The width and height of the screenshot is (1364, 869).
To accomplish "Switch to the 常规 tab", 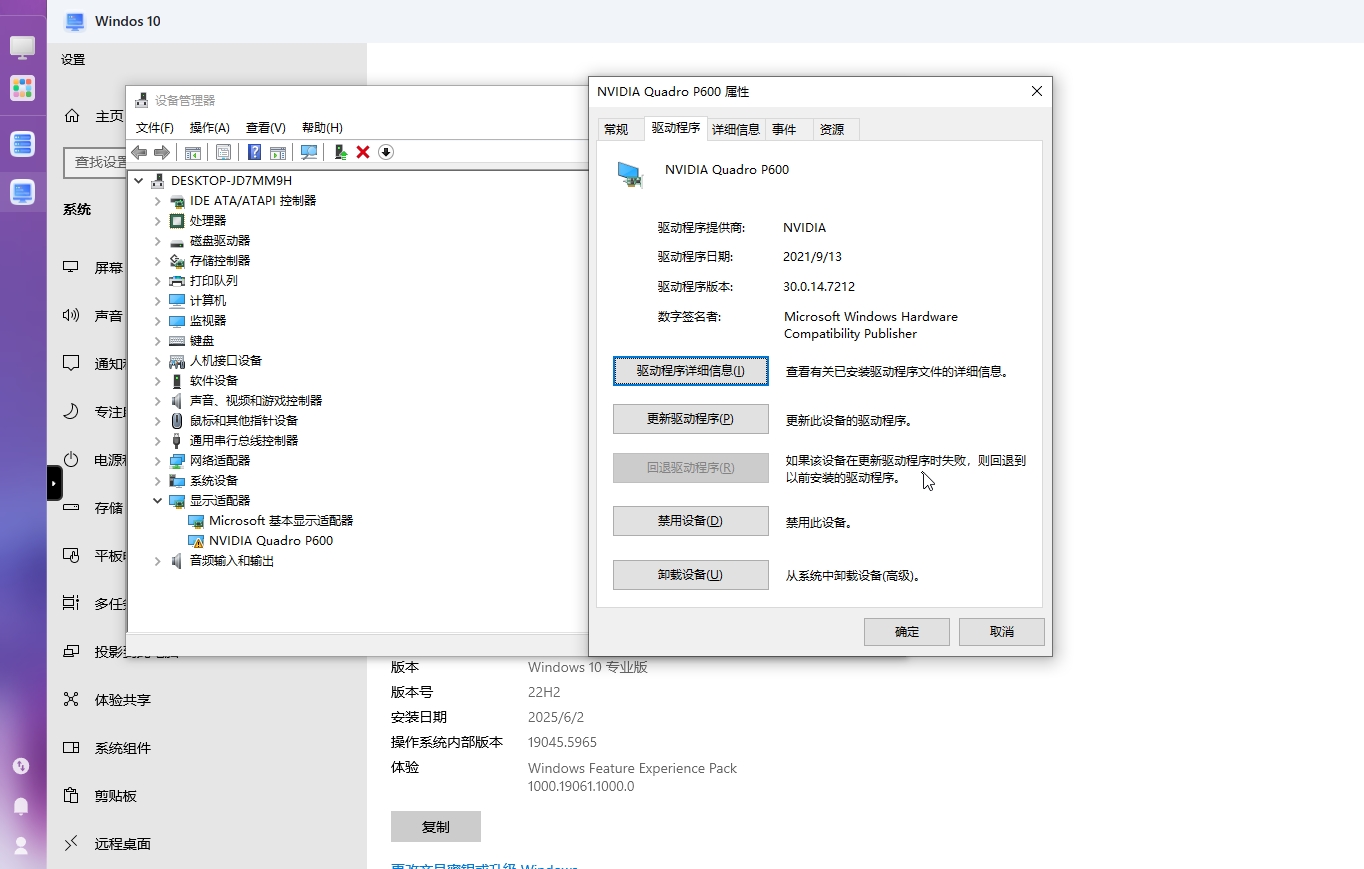I will (x=616, y=129).
